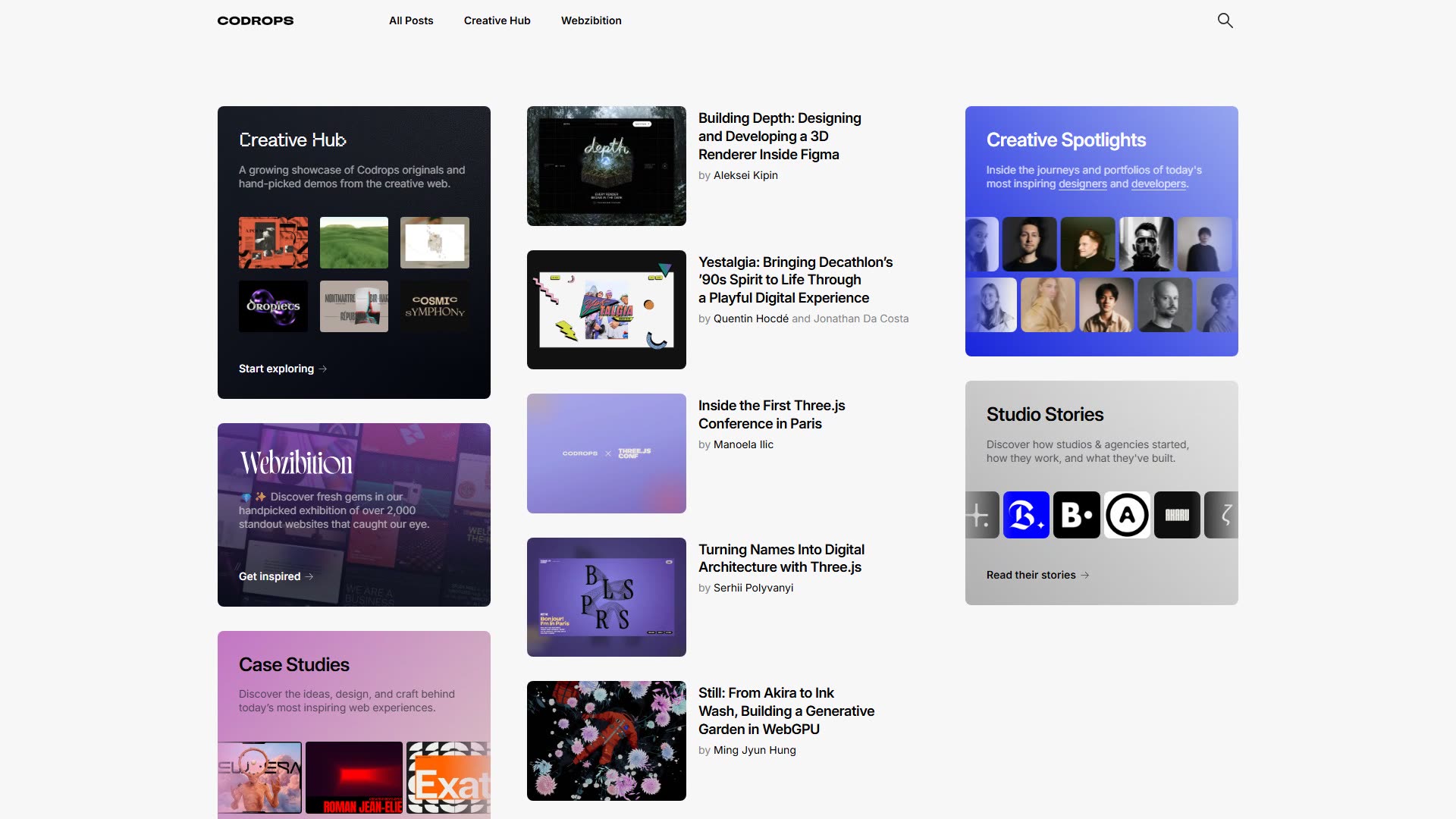The height and width of the screenshot is (819, 1456).
Task: View author Quentin Hocdé
Action: coord(751,318)
